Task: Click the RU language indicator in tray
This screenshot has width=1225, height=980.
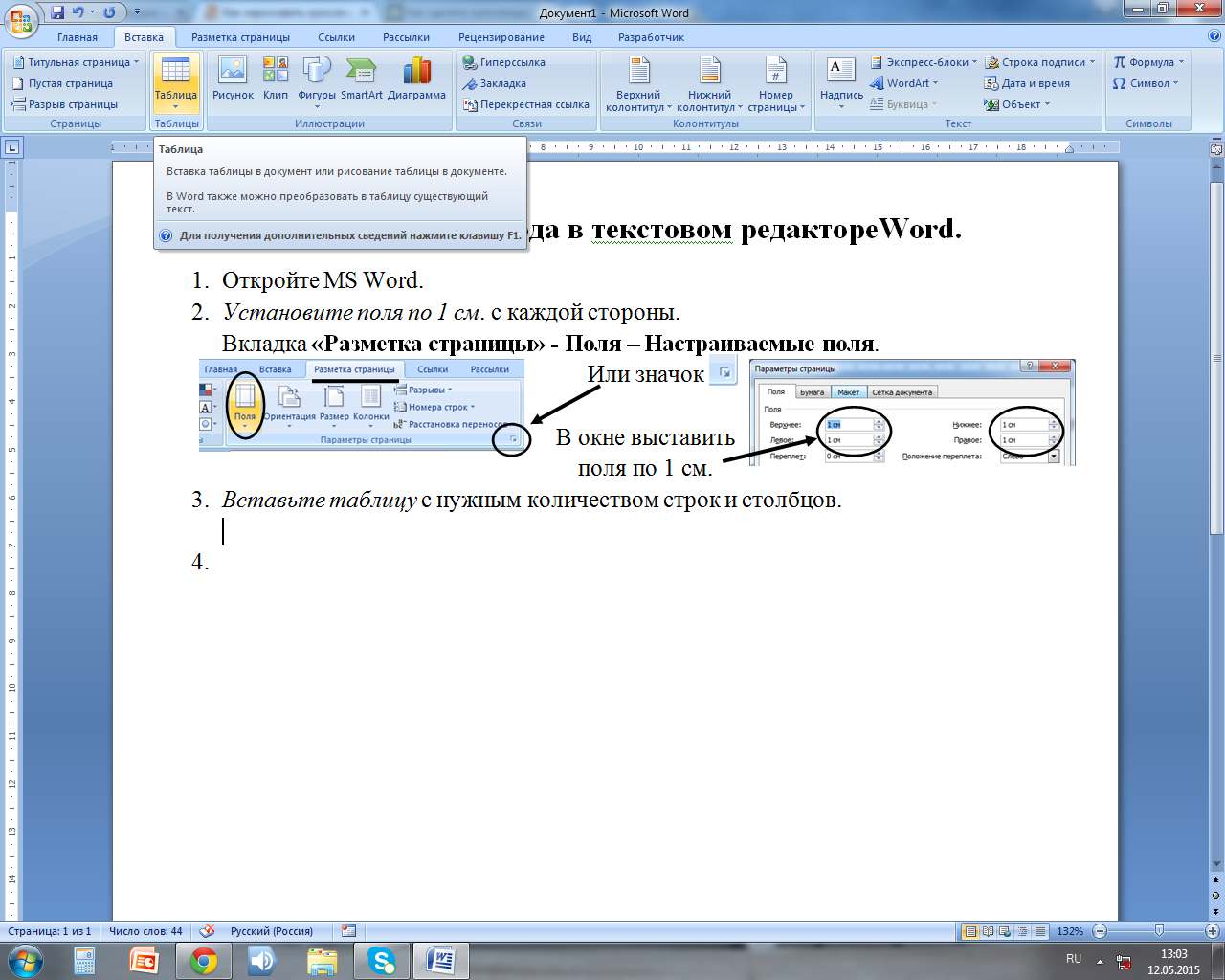Action: click(1074, 959)
